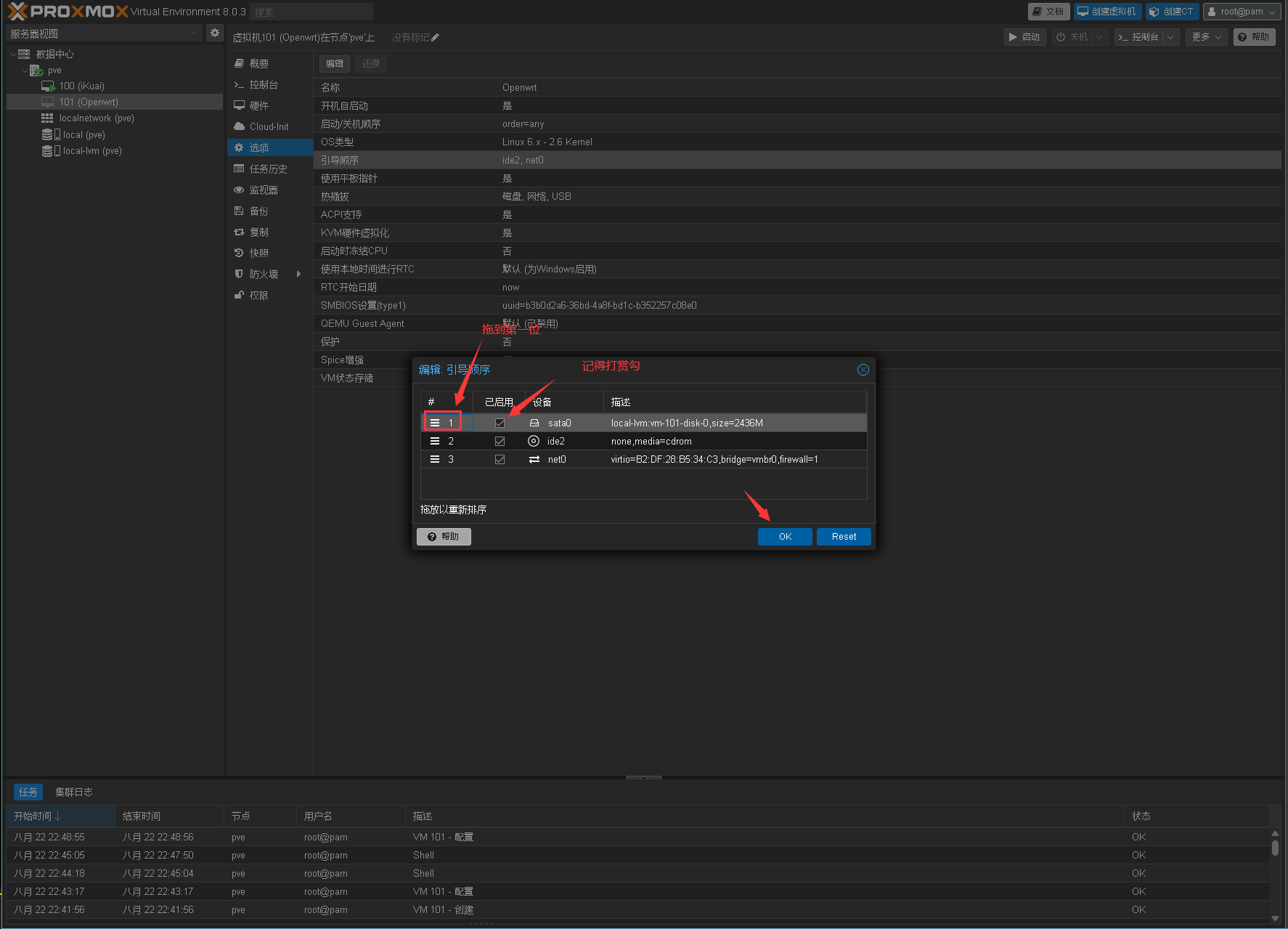Image resolution: width=1288 pixels, height=929 pixels.
Task: Click the gear icon in server view header
Action: click(x=214, y=33)
